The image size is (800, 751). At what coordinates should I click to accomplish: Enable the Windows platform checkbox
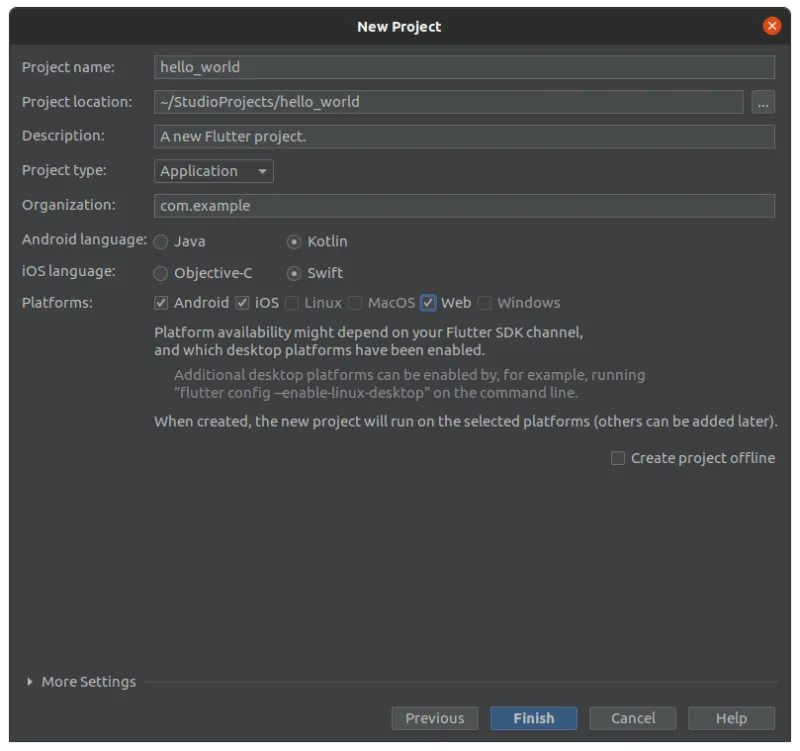point(485,303)
